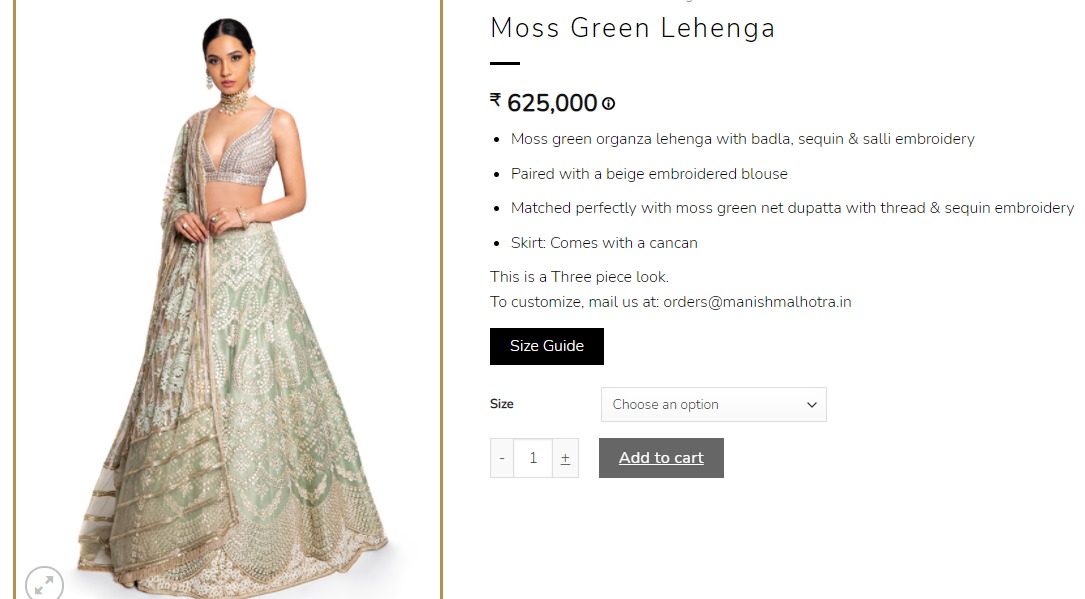Click the black divider under the title
The width and height of the screenshot is (1085, 599).
pos(505,63)
